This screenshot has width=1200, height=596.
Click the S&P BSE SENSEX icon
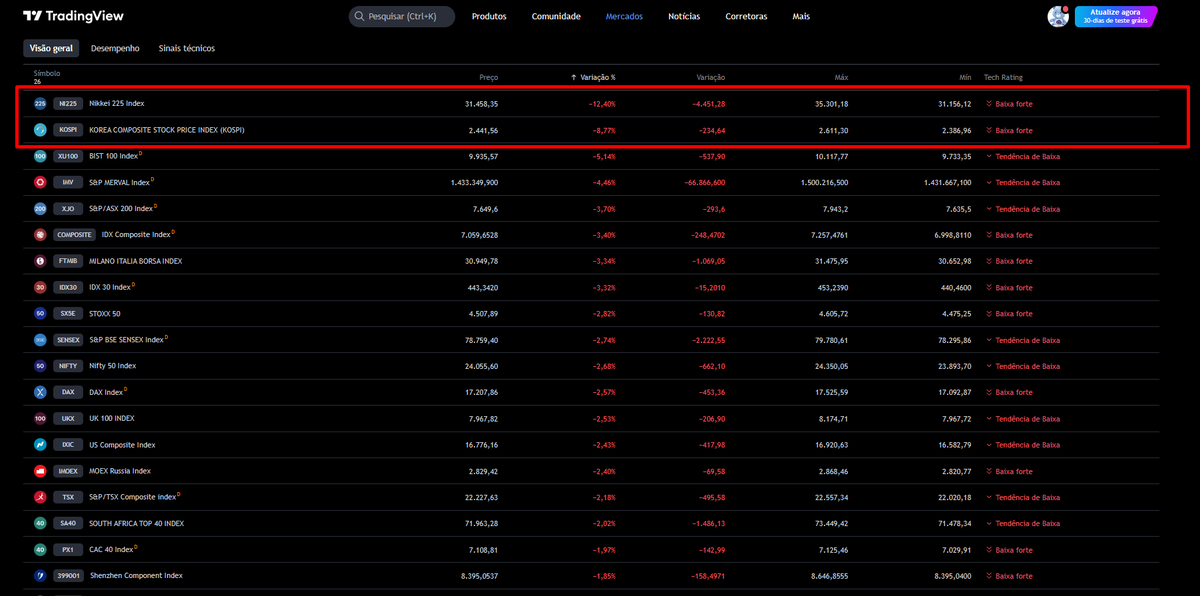(40, 340)
